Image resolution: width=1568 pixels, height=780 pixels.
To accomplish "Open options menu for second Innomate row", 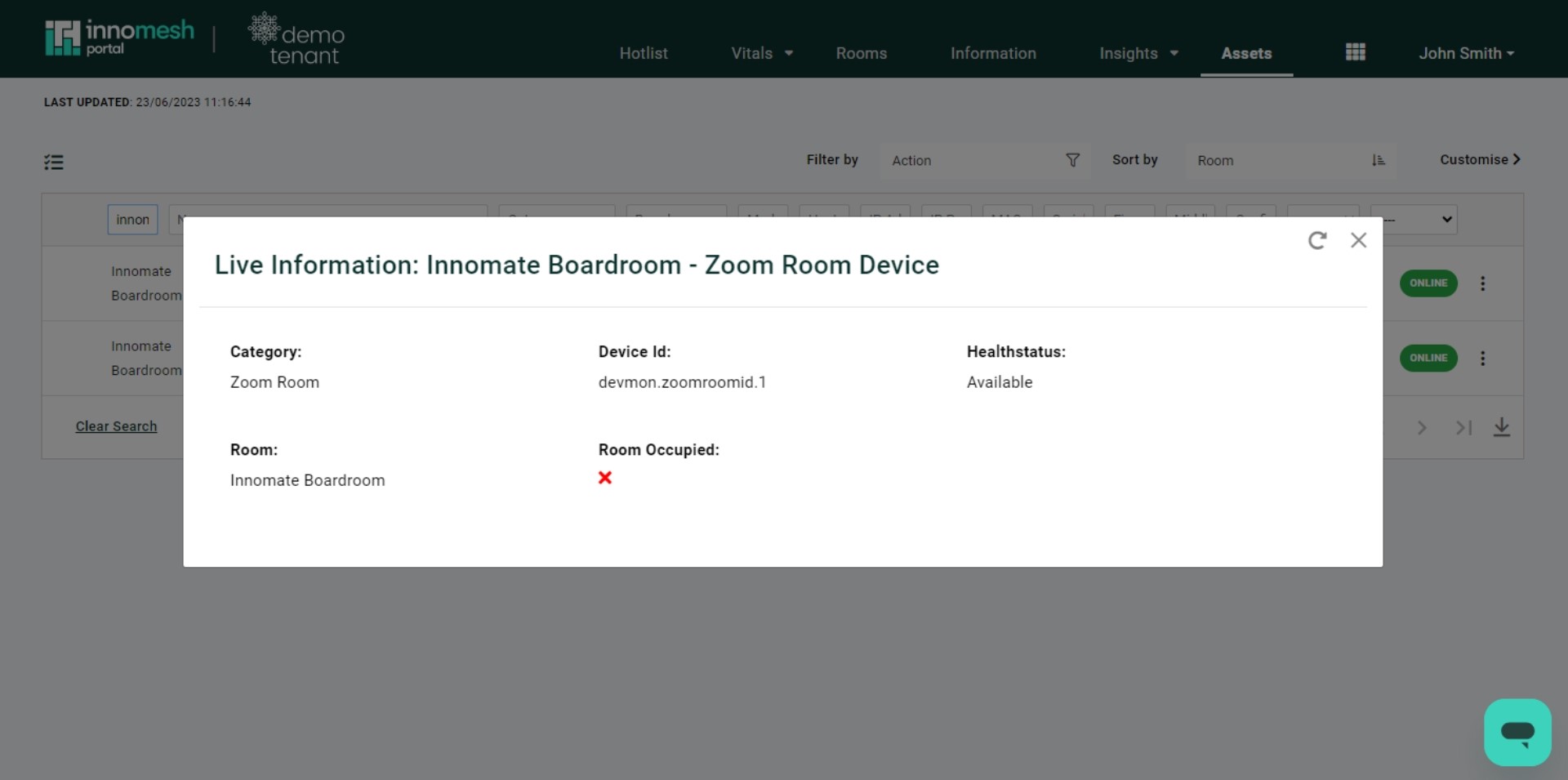I will pos(1482,358).
